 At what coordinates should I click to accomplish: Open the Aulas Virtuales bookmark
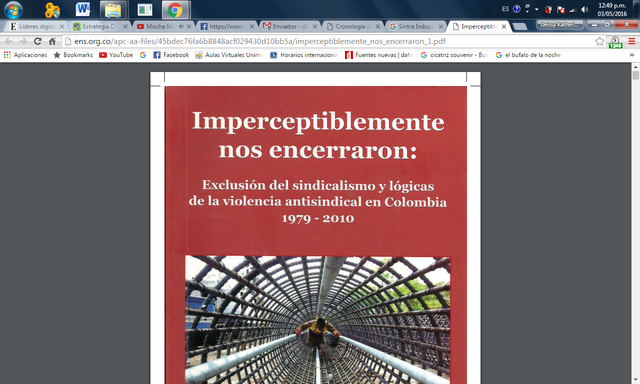[229, 55]
